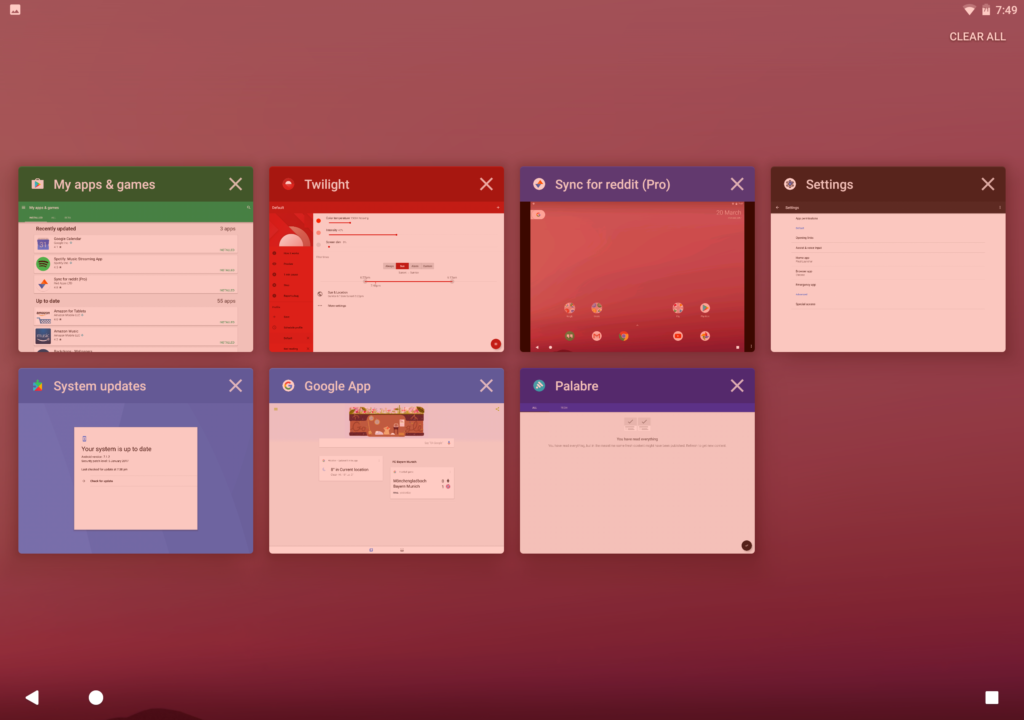The width and height of the screenshot is (1024, 720).
Task: Tap the Wi-Fi status icon in status bar
Action: click(969, 10)
